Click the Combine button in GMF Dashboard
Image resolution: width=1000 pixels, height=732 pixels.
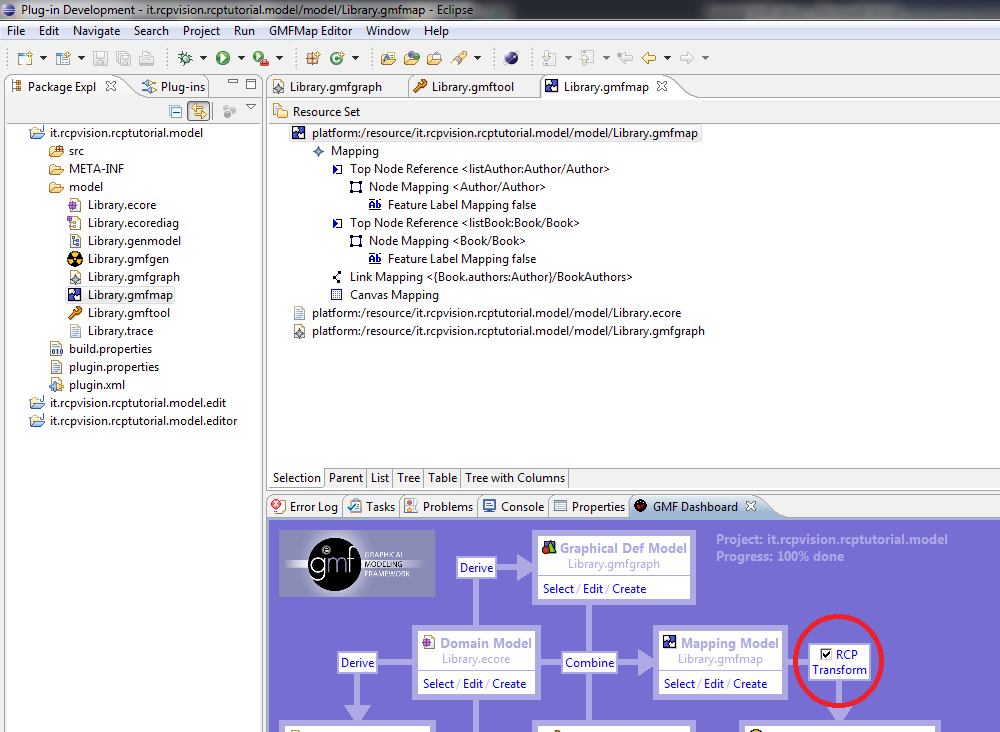(589, 662)
